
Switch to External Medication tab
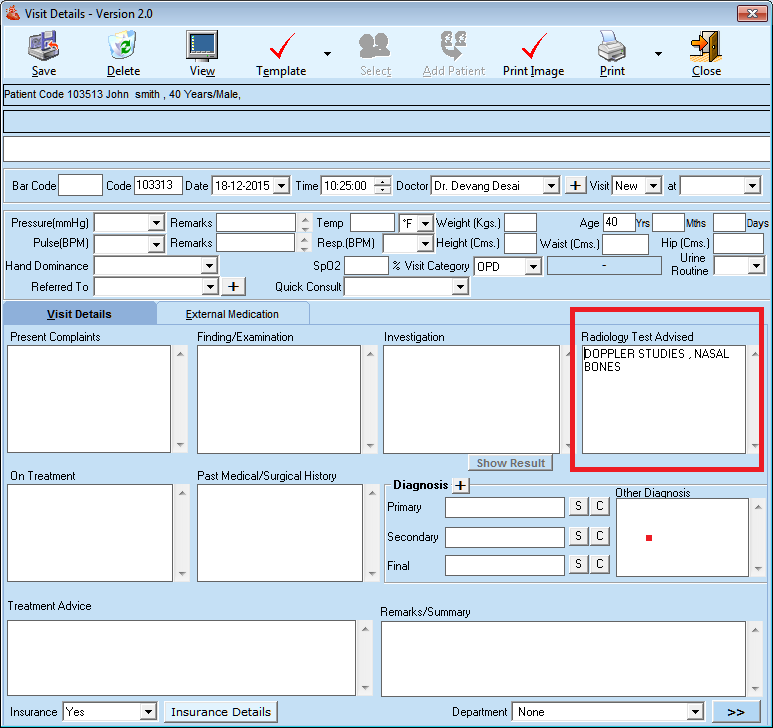232,314
